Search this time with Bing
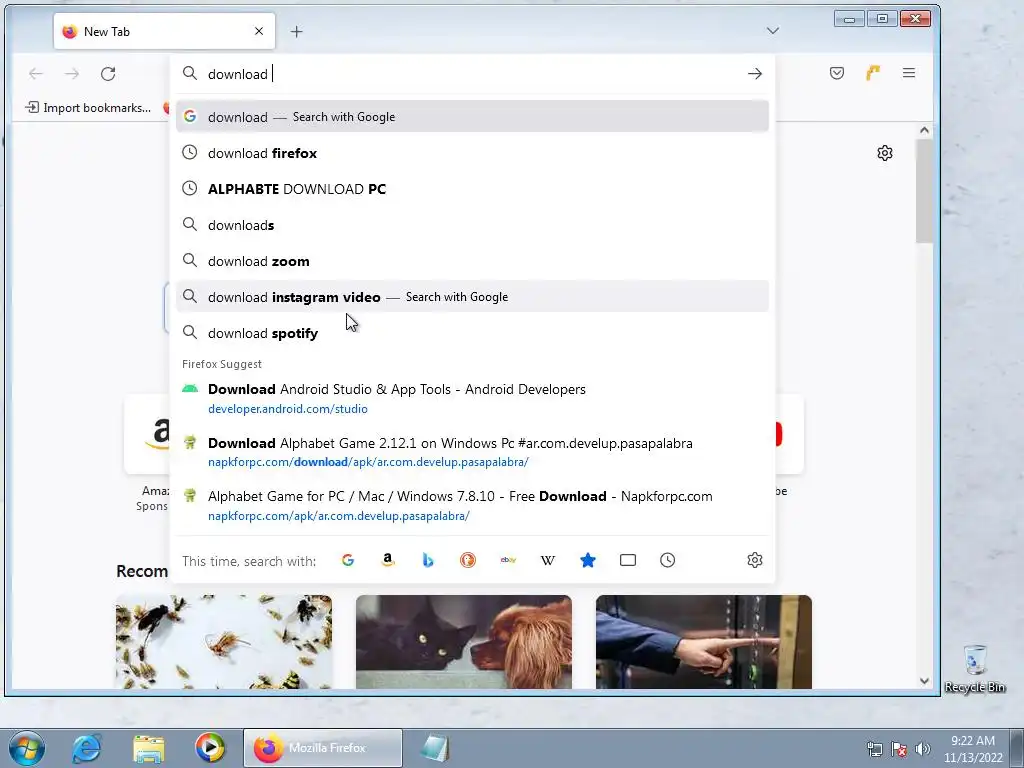The image size is (1024, 768). point(428,560)
